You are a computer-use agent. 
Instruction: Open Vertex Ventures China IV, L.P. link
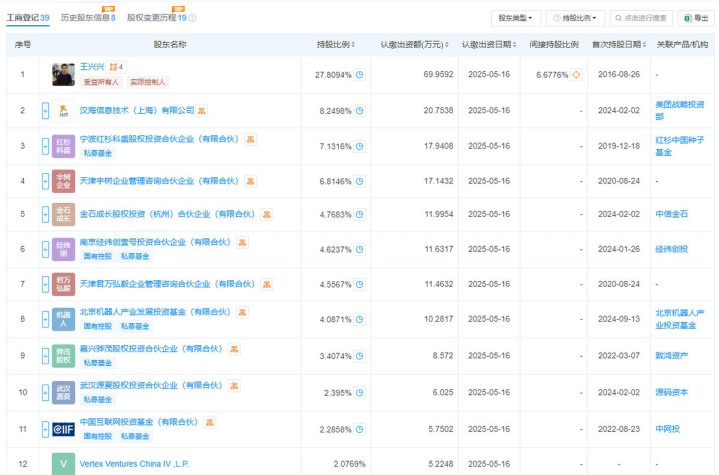click(134, 464)
